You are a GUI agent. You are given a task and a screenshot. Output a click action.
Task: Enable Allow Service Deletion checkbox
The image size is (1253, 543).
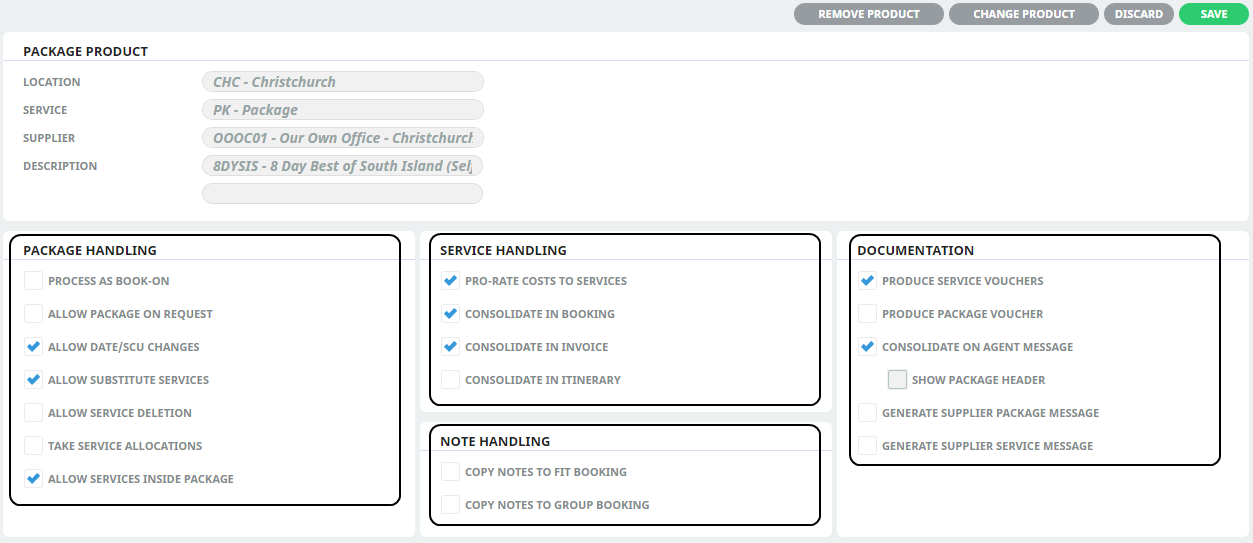[x=33, y=413]
